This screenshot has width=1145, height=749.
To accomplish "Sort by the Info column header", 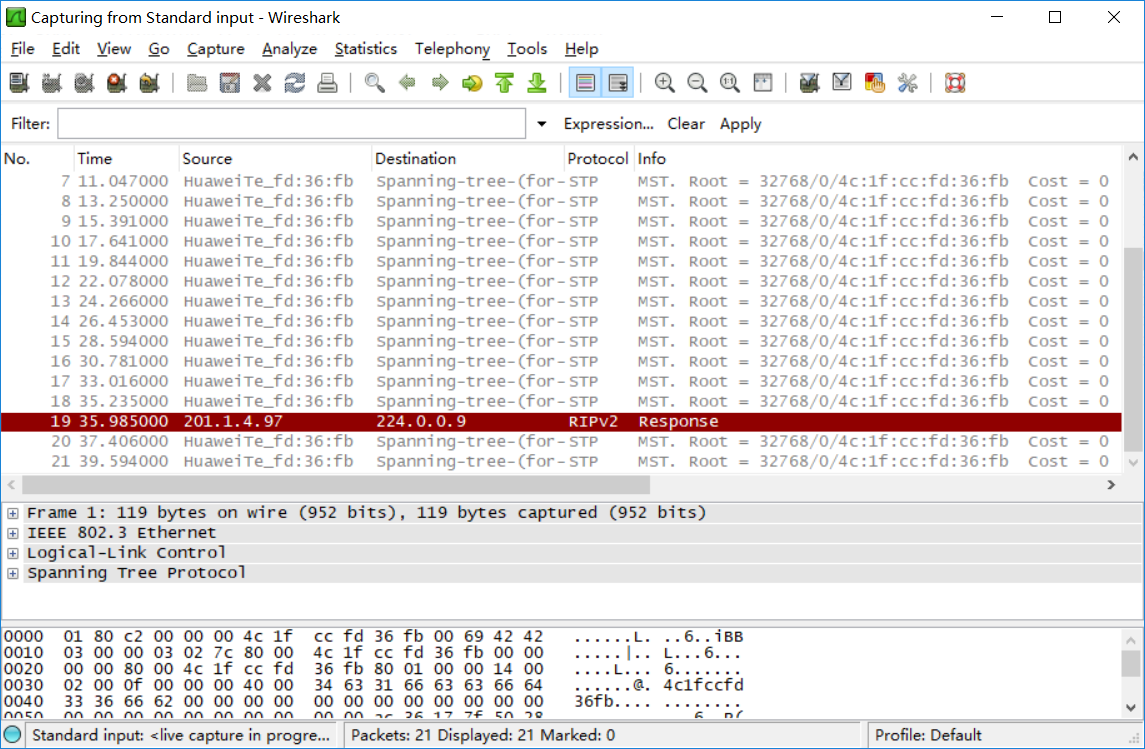I will click(878, 158).
